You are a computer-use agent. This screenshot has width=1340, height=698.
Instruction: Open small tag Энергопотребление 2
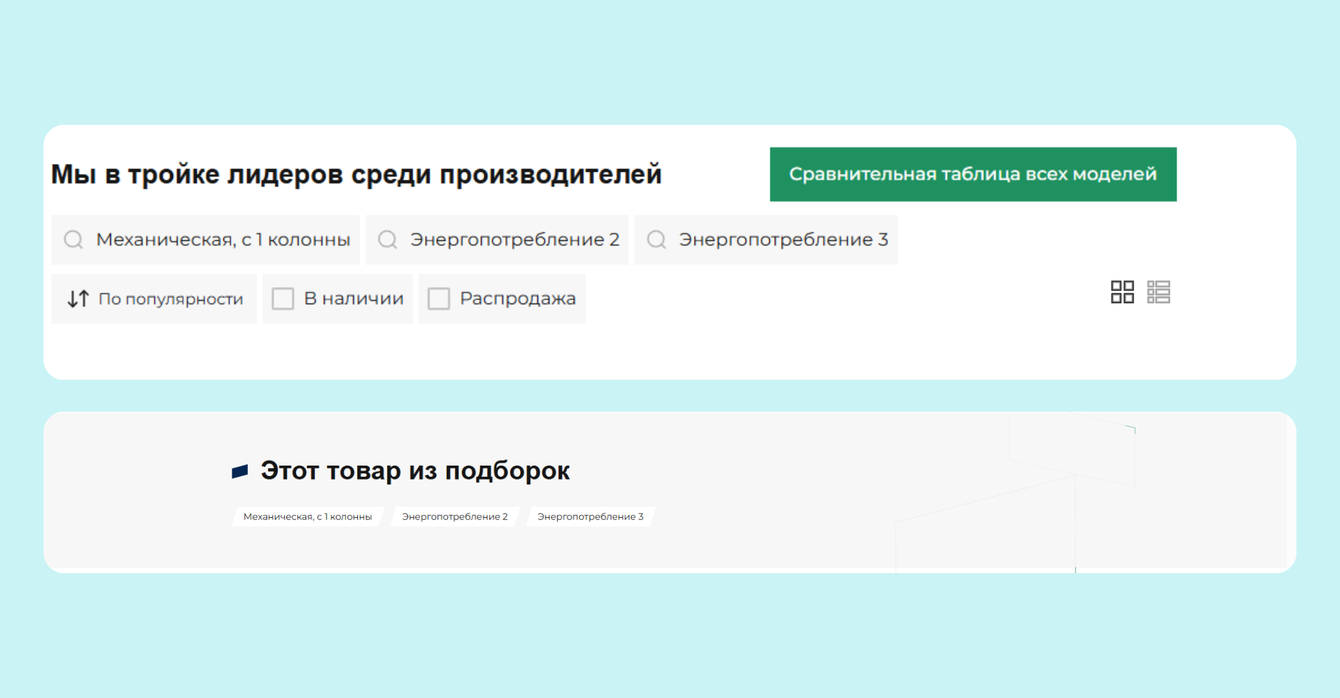coord(455,517)
